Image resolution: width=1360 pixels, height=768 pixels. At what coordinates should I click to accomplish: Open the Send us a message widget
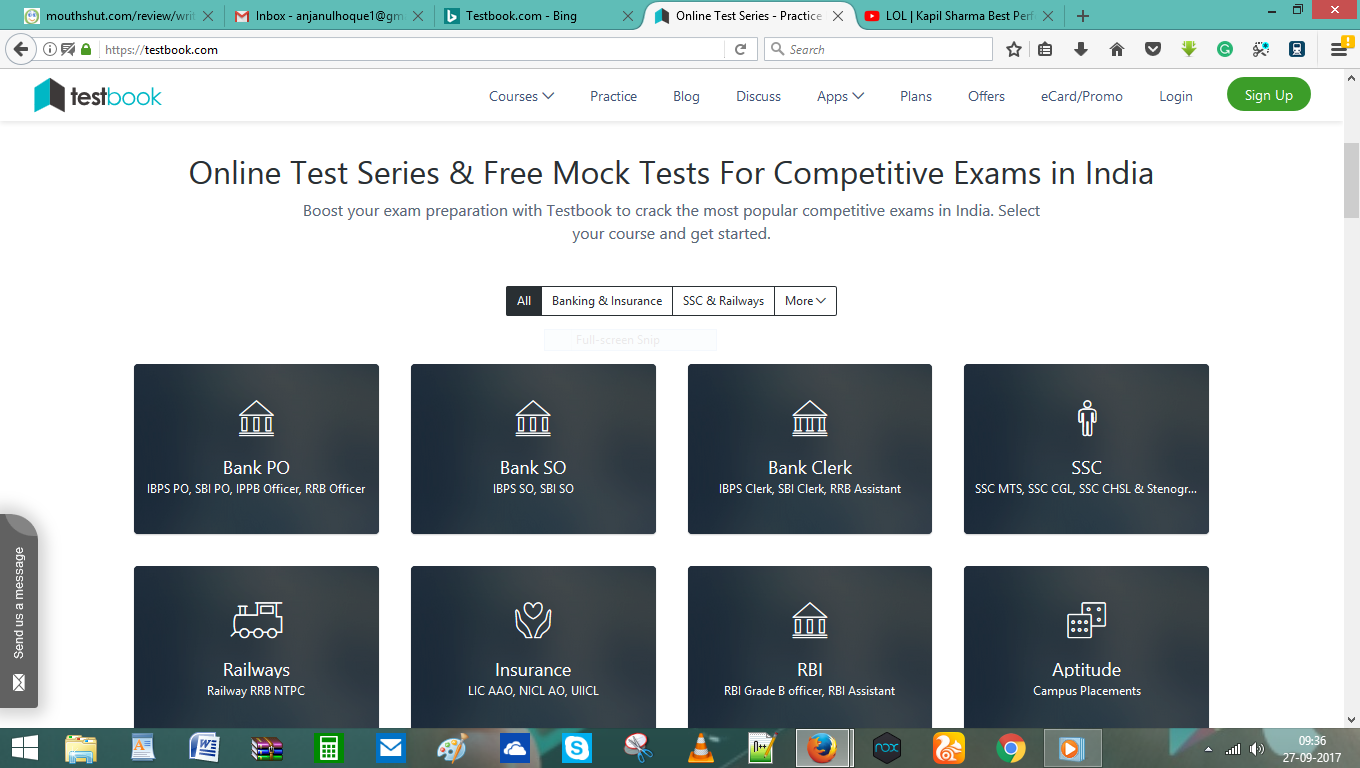click(18, 611)
